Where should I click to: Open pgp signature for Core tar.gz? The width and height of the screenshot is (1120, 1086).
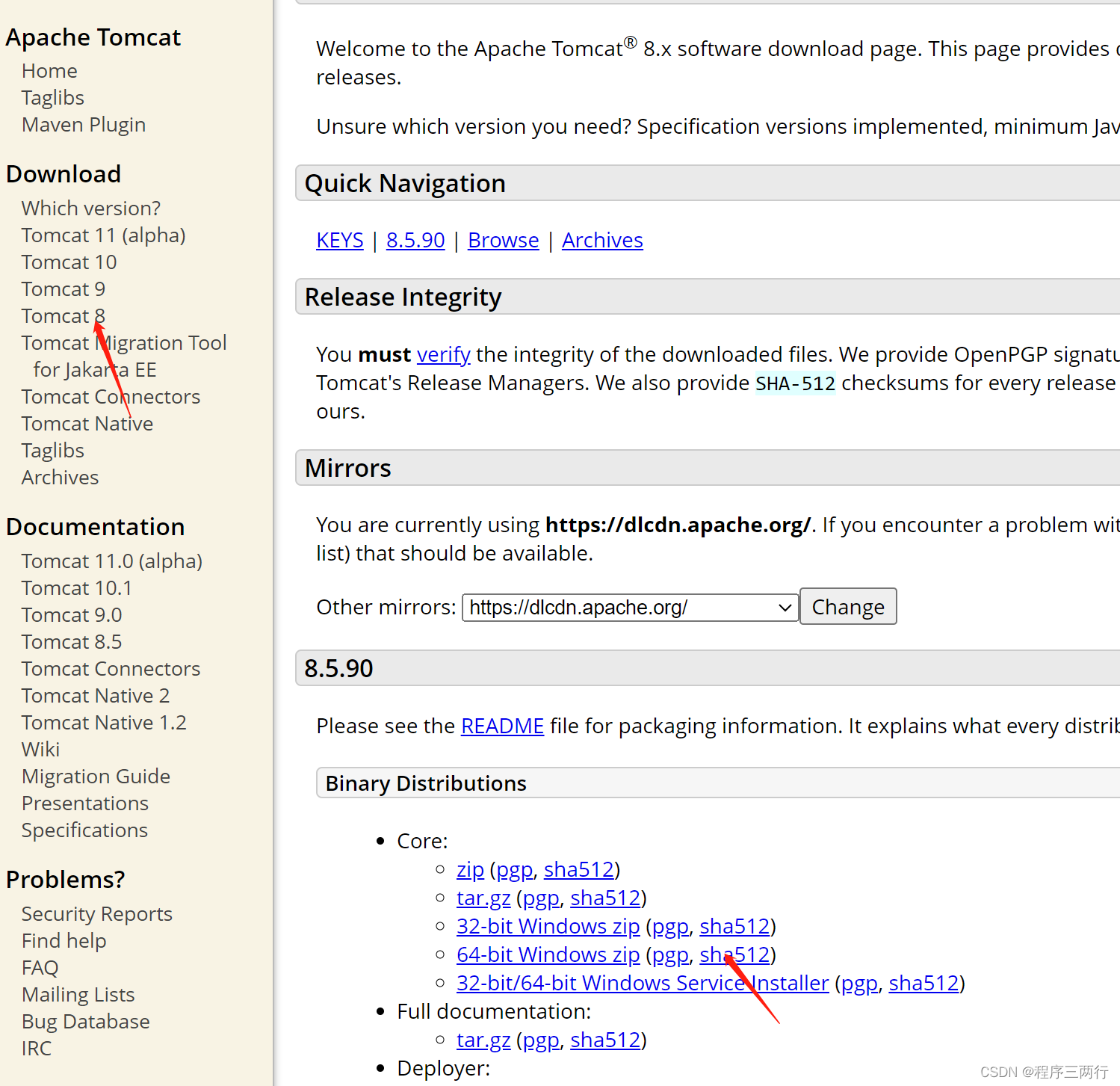pos(542,898)
